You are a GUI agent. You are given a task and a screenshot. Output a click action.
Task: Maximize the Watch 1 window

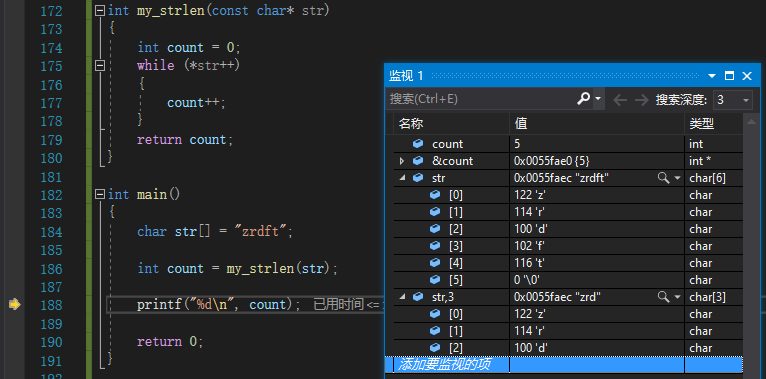click(729, 76)
